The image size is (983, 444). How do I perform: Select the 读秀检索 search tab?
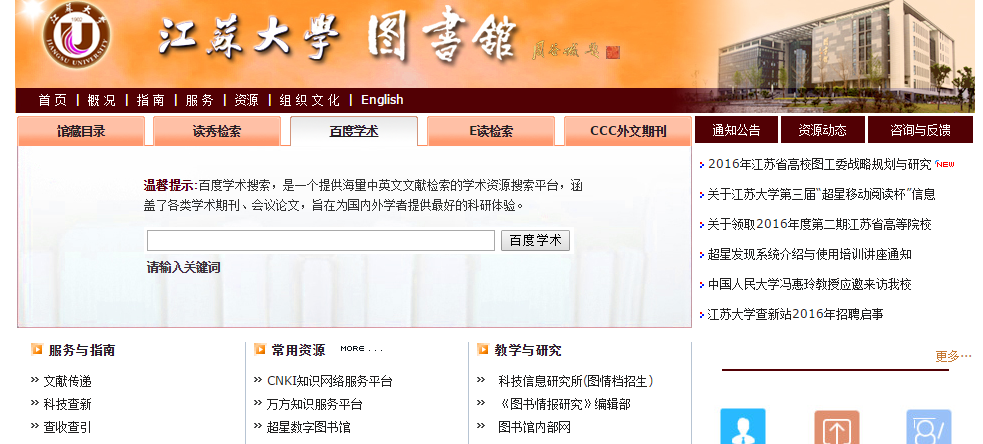point(217,131)
